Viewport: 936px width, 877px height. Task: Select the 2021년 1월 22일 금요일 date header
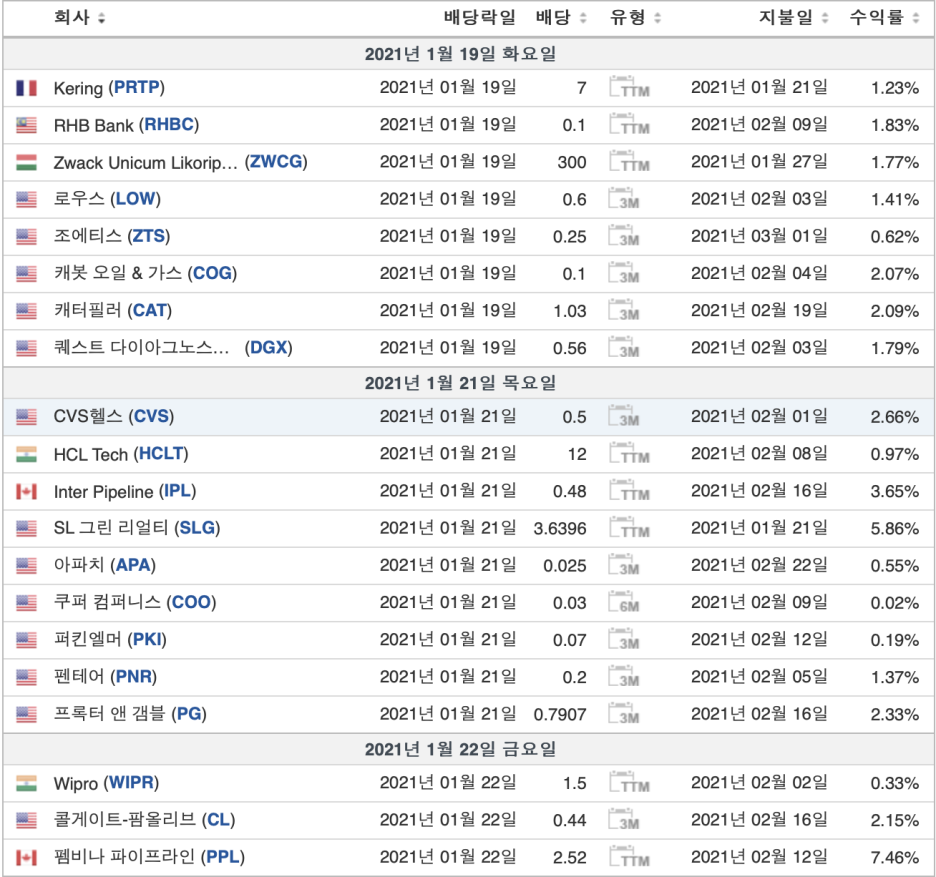pos(460,749)
